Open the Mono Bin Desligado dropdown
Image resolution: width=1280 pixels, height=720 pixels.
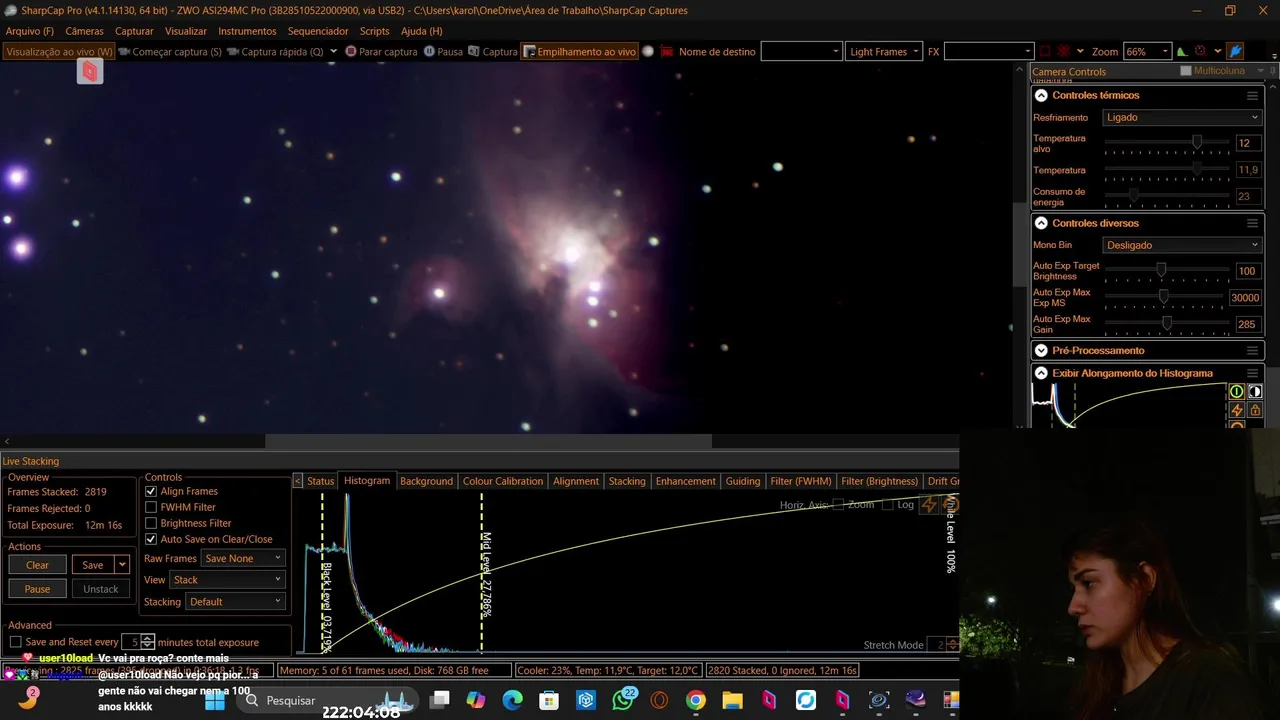[1182, 245]
